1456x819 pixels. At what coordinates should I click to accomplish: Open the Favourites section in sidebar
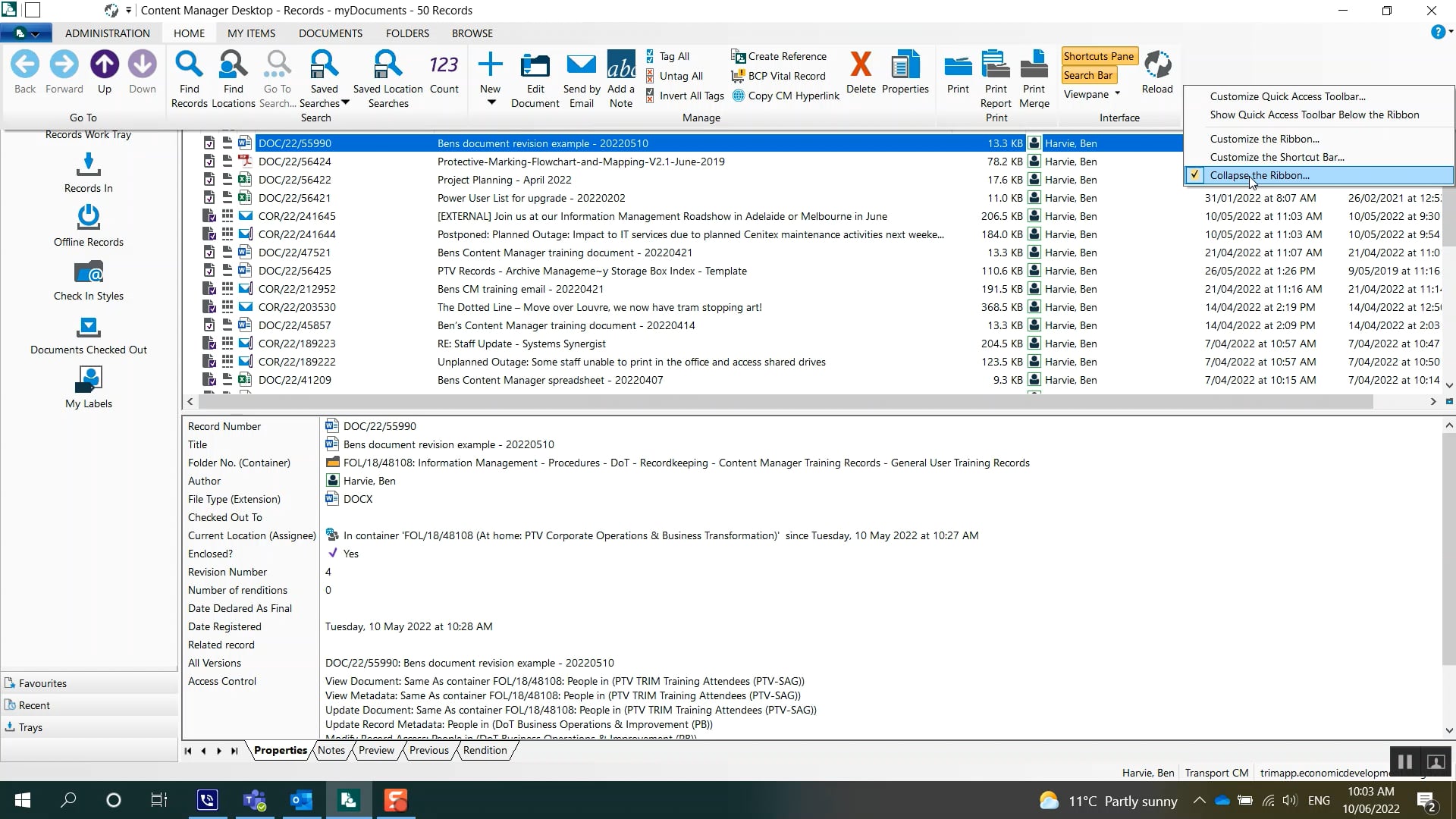[43, 682]
